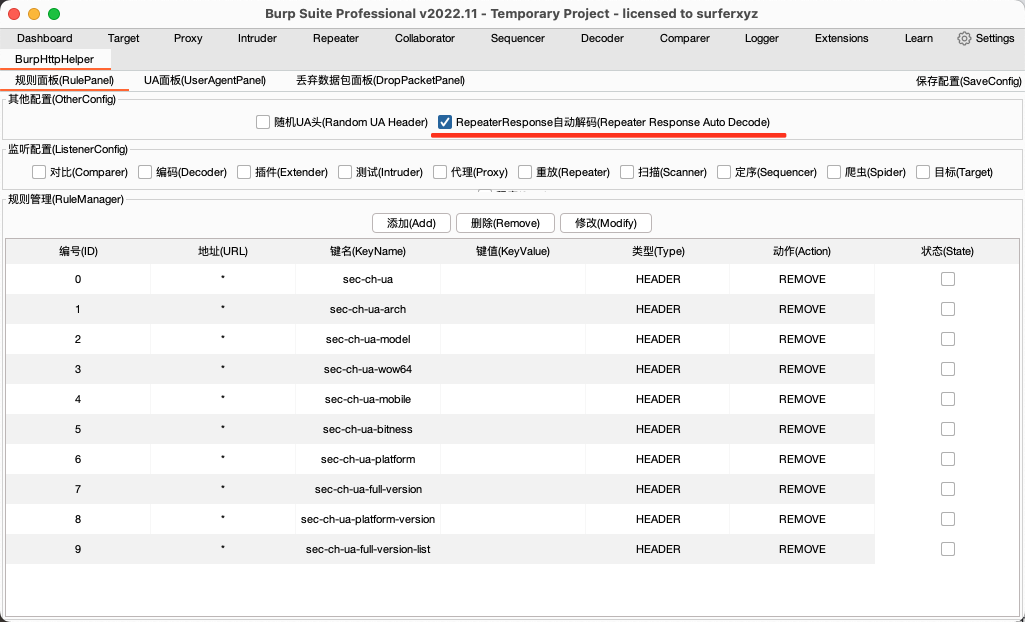This screenshot has width=1025, height=622.
Task: Sort by ID column header
Action: 78,252
